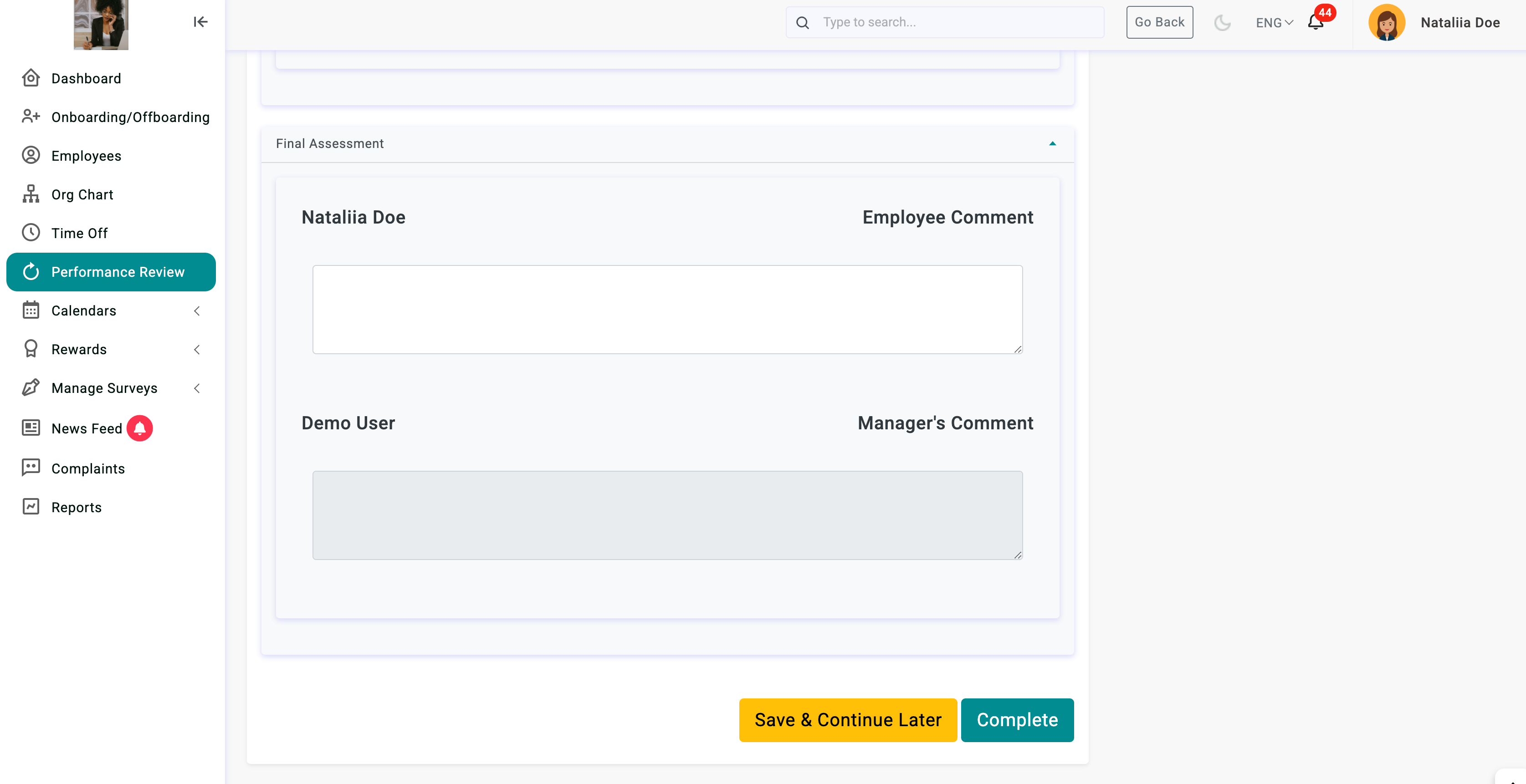This screenshot has height=784, width=1526.
Task: Click the Nataliia Doe avatar picture
Action: click(1387, 22)
